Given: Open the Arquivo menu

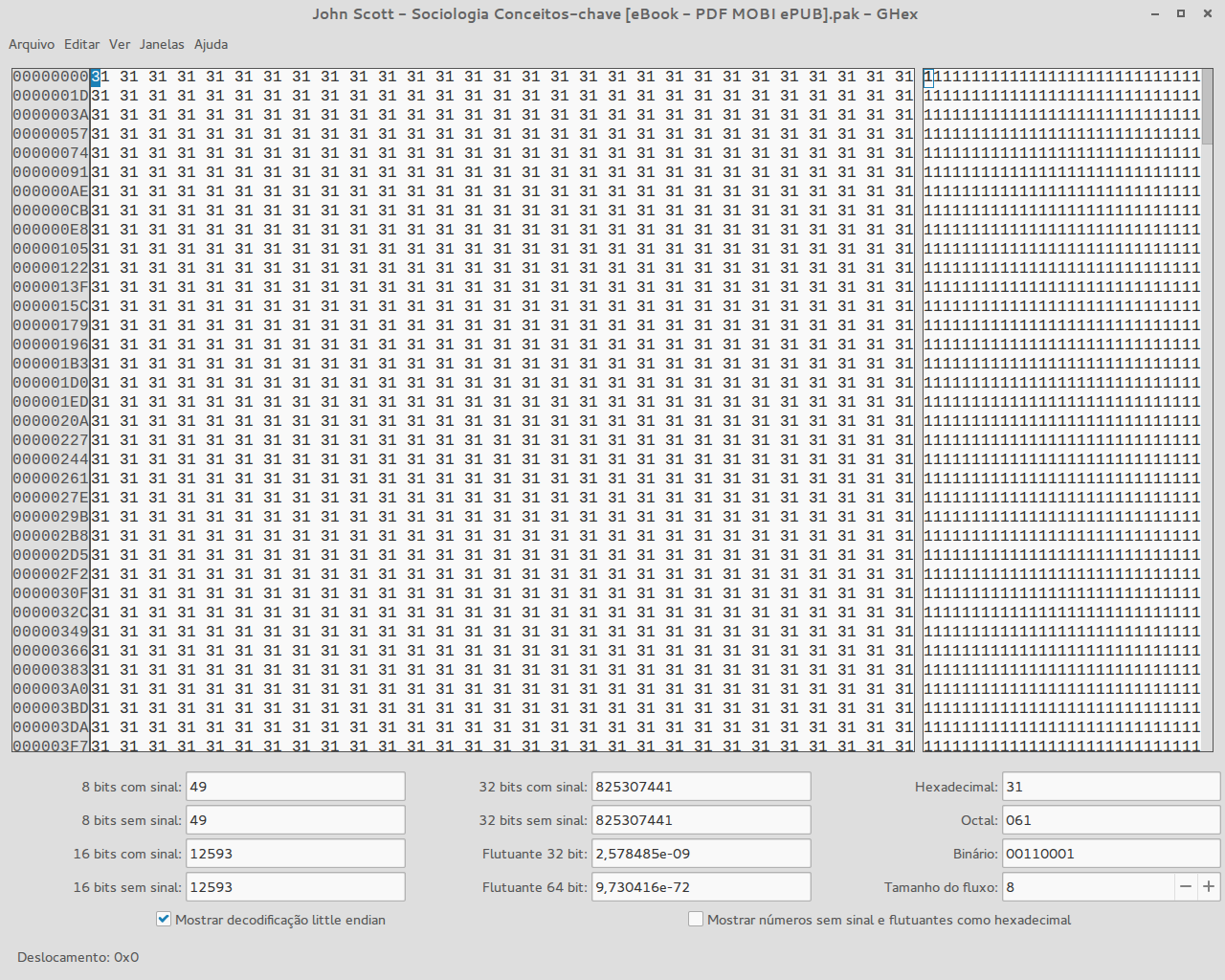Looking at the screenshot, I should coord(32,44).
